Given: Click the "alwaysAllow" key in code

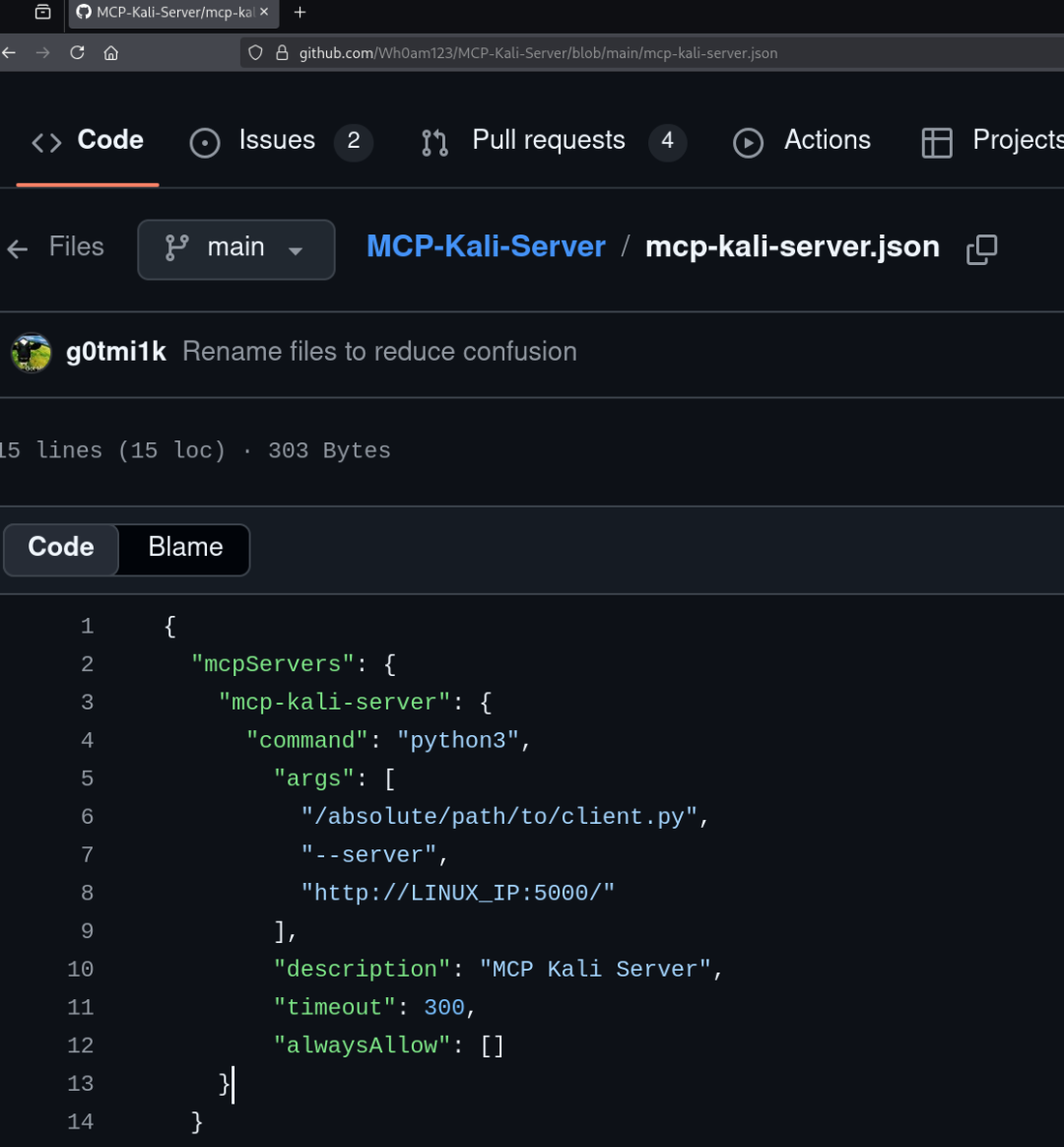Looking at the screenshot, I should [x=362, y=1046].
